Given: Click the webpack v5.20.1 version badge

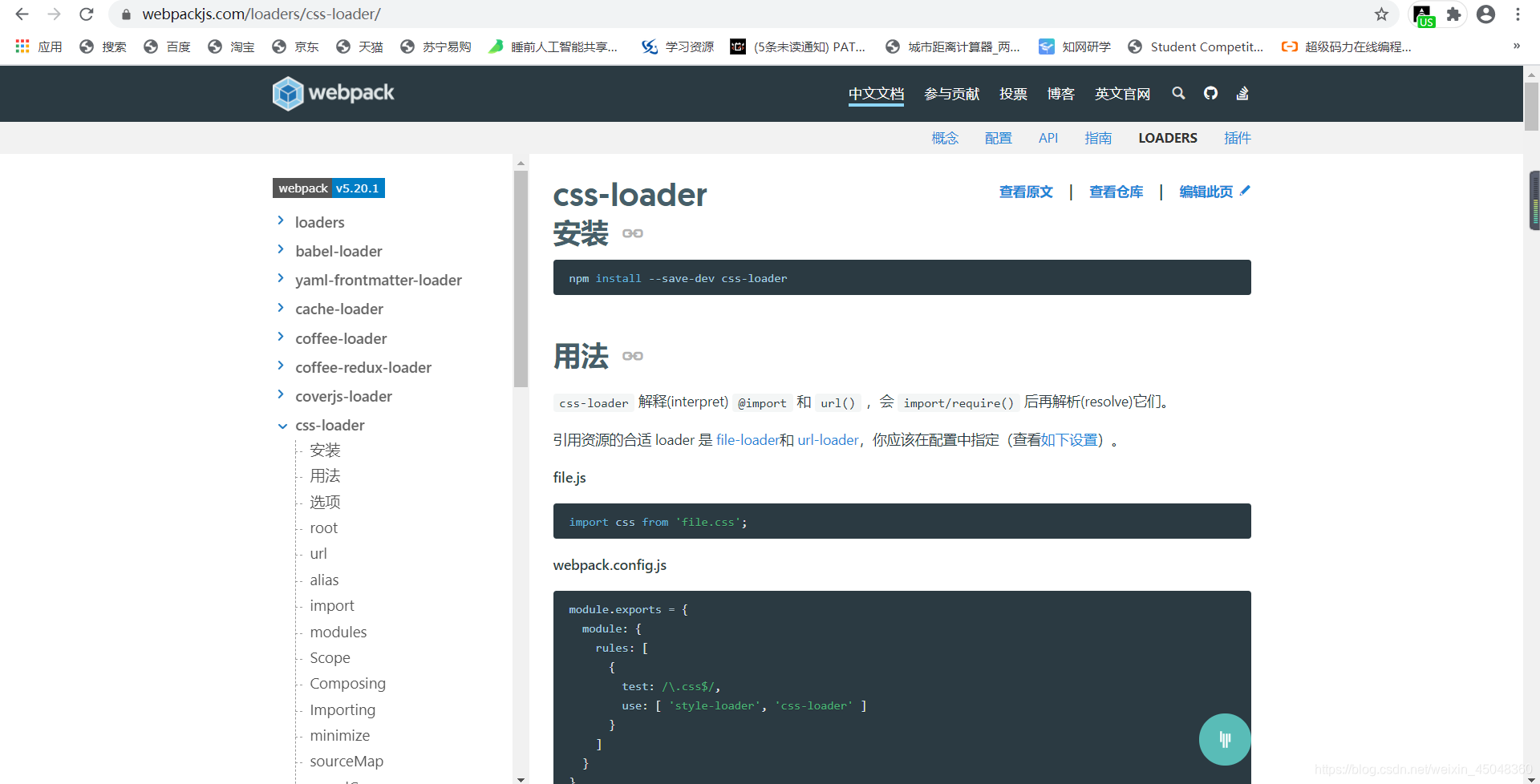Looking at the screenshot, I should (329, 188).
